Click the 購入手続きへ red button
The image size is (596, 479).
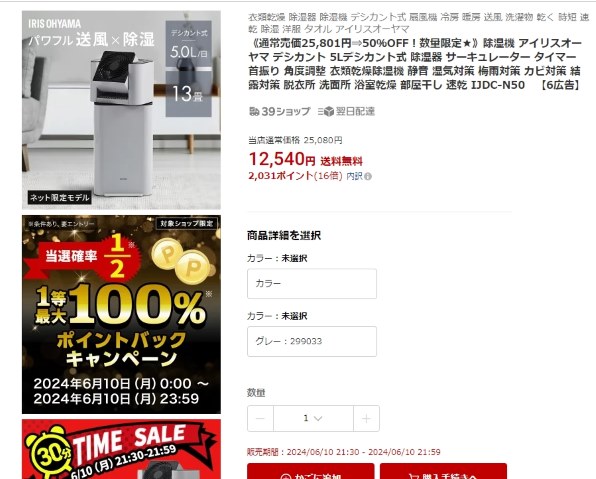443,471
